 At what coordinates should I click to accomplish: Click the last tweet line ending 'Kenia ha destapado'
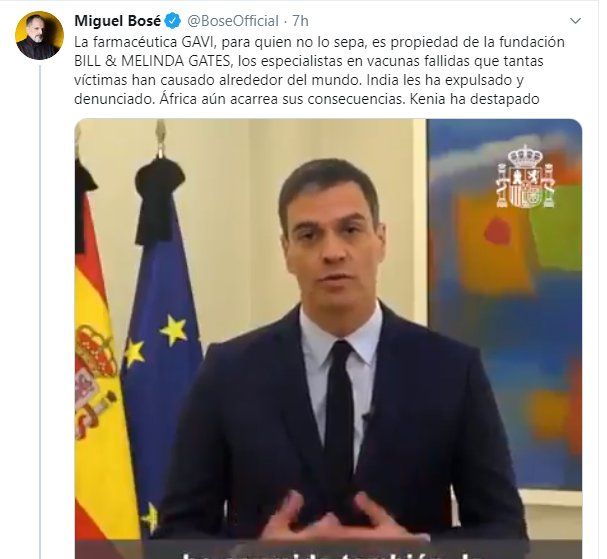[307, 99]
